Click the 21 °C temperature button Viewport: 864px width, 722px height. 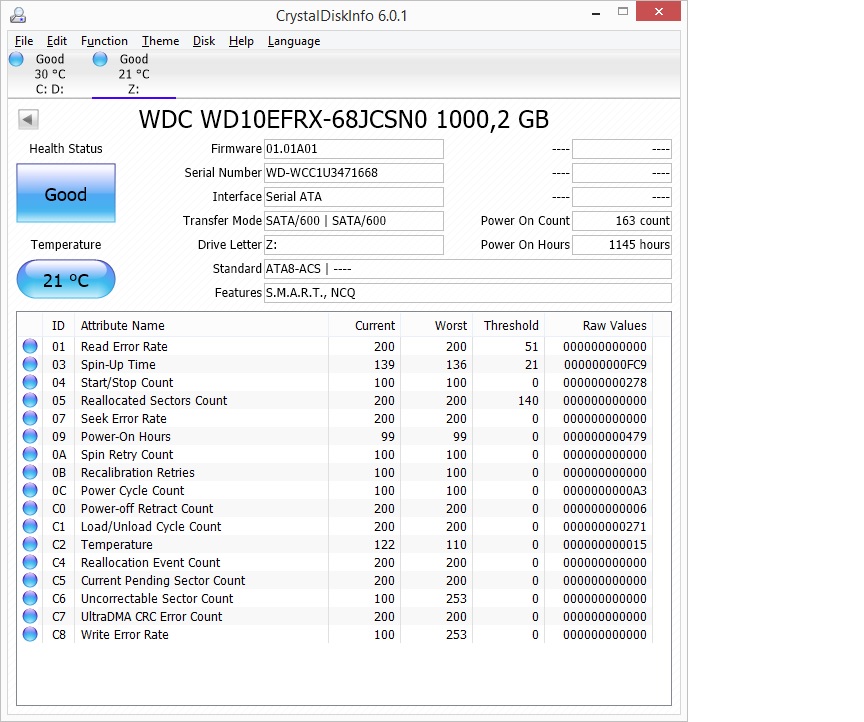coord(66,280)
